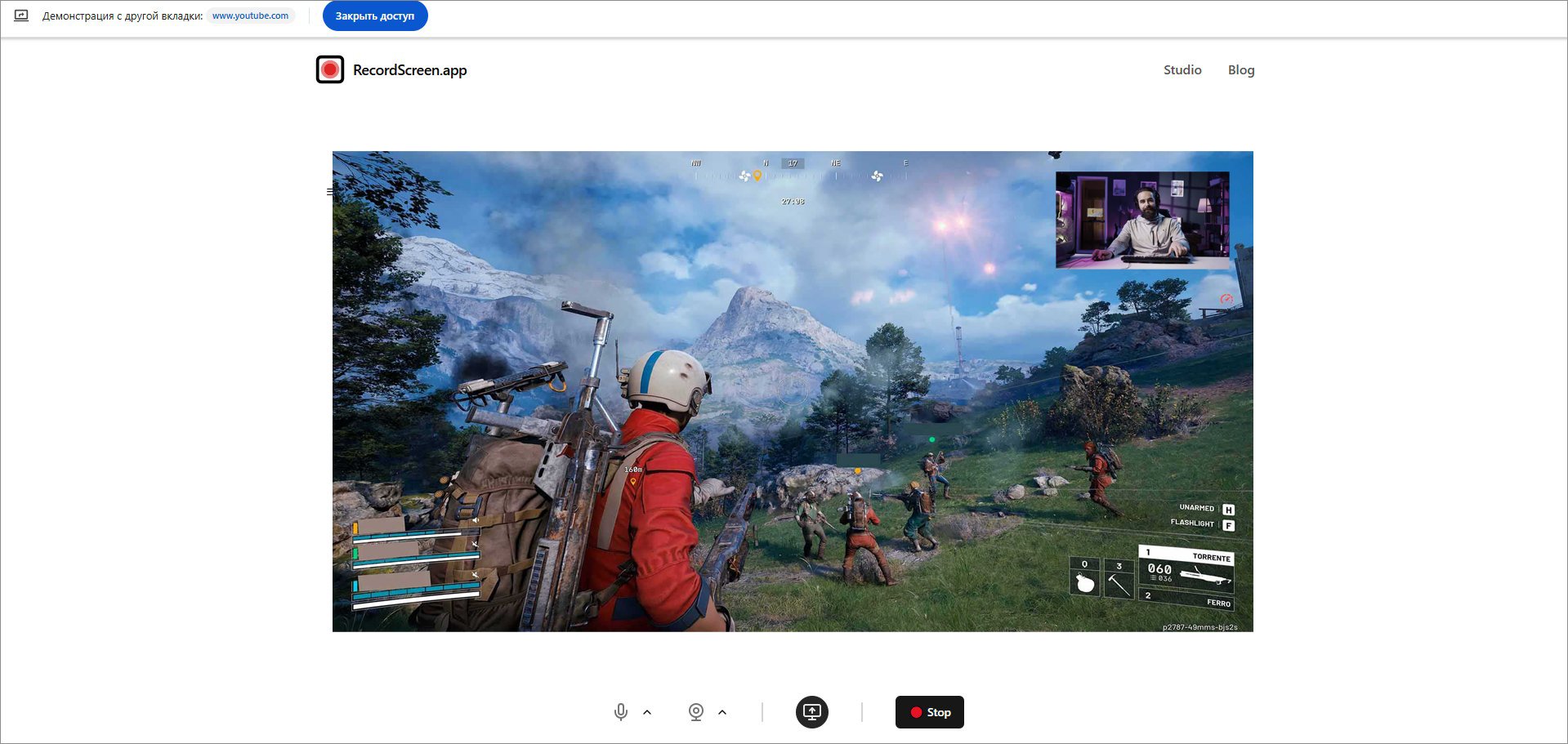
Task: Click the round screen share button
Action: (811, 712)
